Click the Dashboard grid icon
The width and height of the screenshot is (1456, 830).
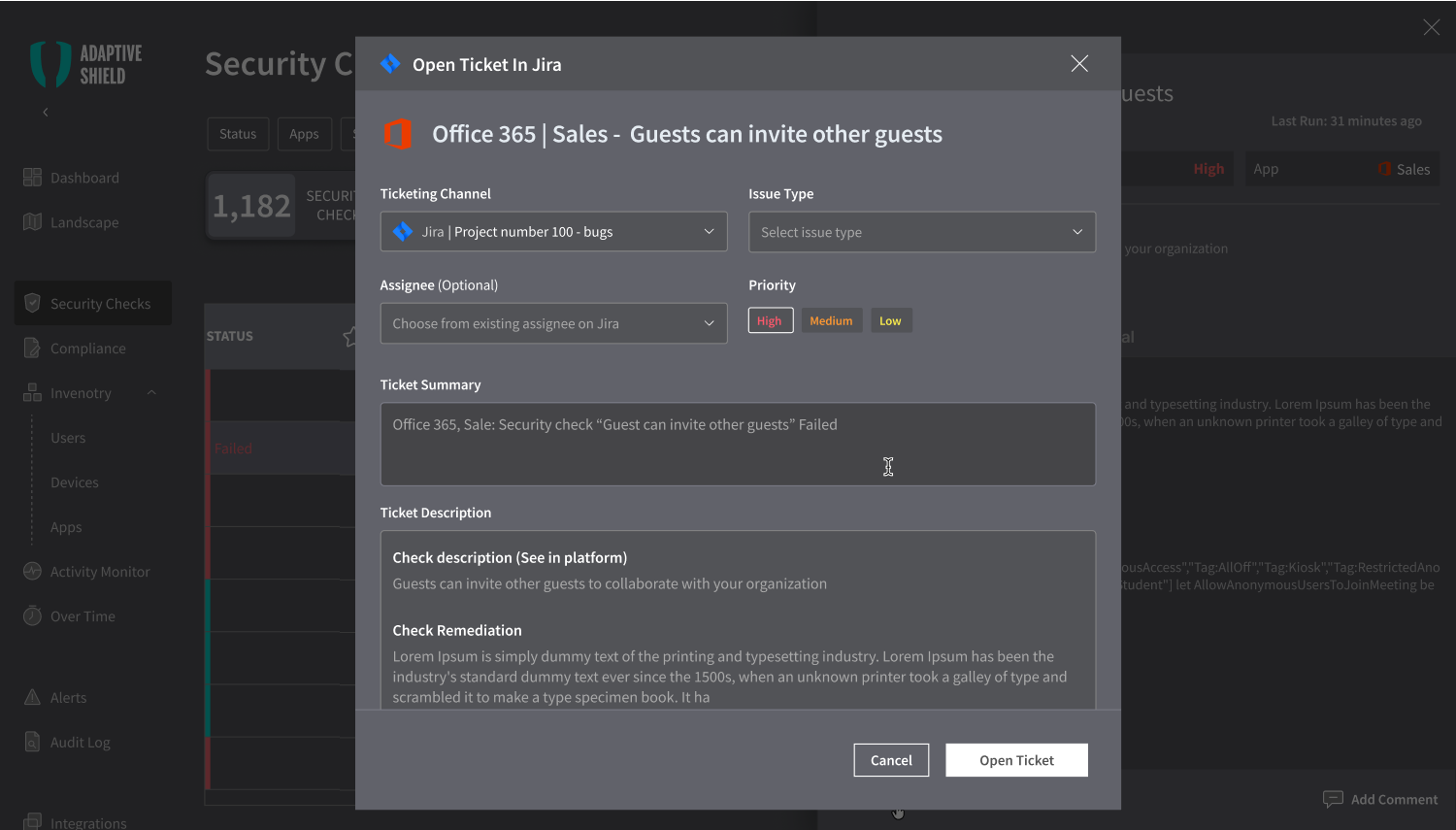32,177
